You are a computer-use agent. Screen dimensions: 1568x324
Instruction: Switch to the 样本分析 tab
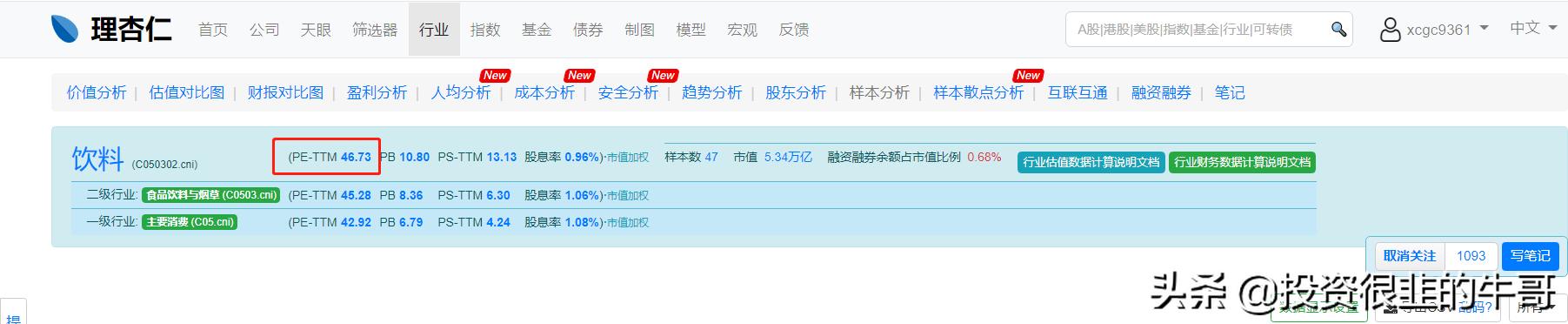pyautogui.click(x=879, y=92)
